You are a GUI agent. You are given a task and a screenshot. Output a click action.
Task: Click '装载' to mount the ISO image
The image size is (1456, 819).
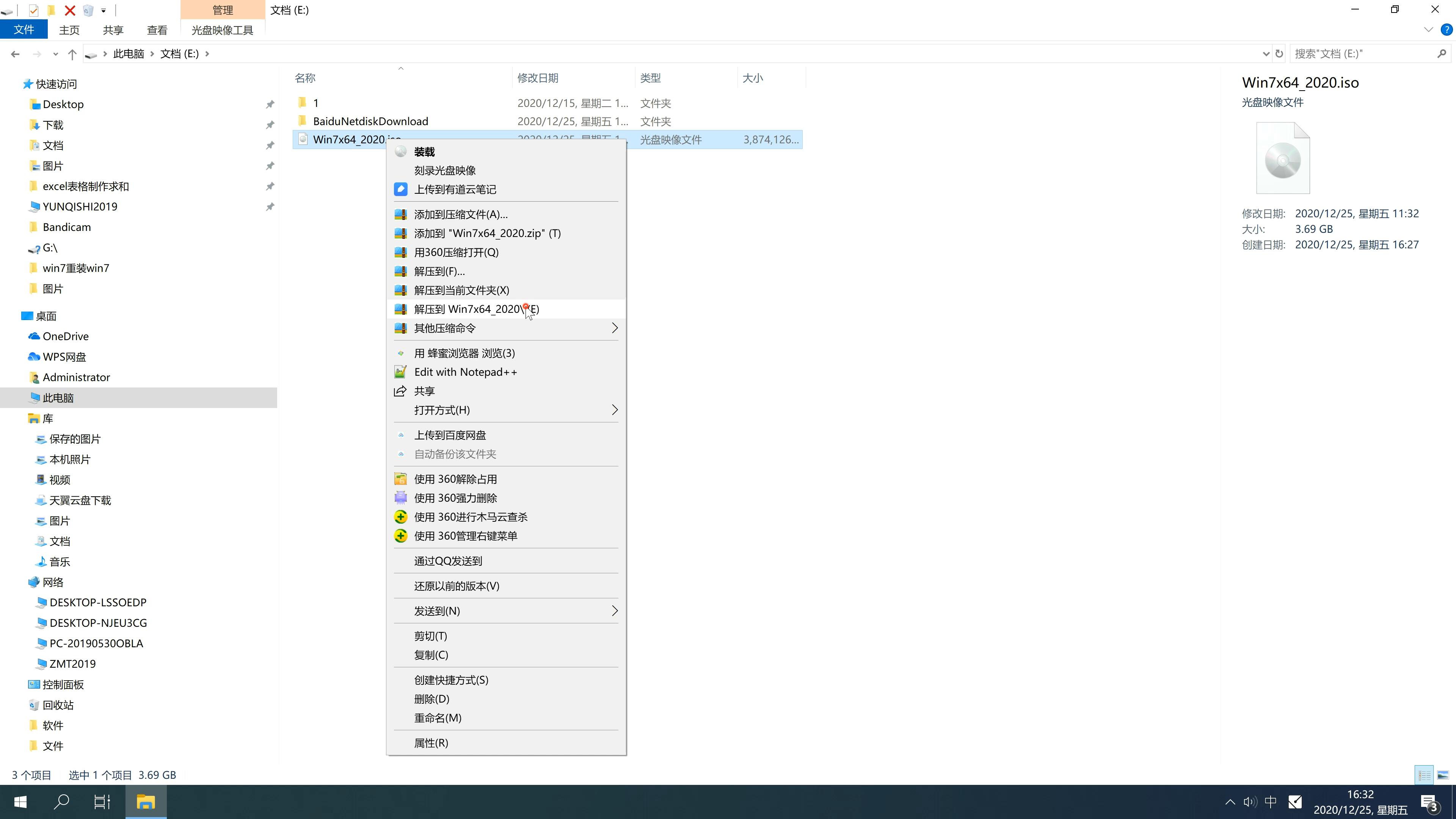pyautogui.click(x=424, y=151)
